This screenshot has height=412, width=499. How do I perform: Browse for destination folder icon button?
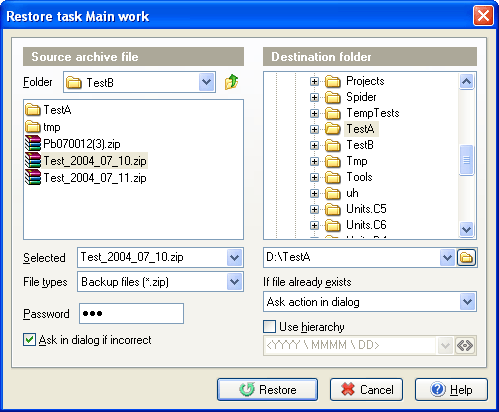point(466,257)
